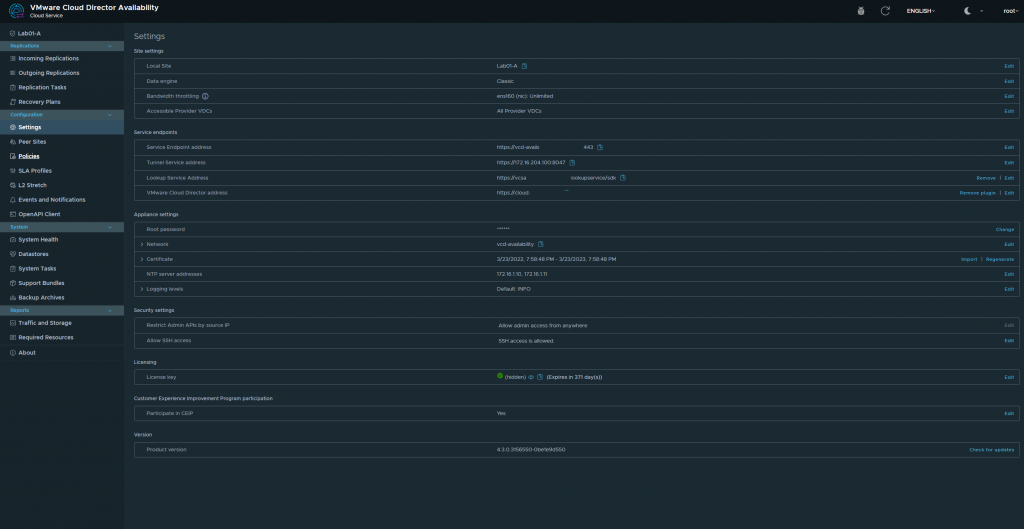Edit Bandwidth throttling setting
Image resolution: width=1024 pixels, height=529 pixels.
[x=1009, y=97]
